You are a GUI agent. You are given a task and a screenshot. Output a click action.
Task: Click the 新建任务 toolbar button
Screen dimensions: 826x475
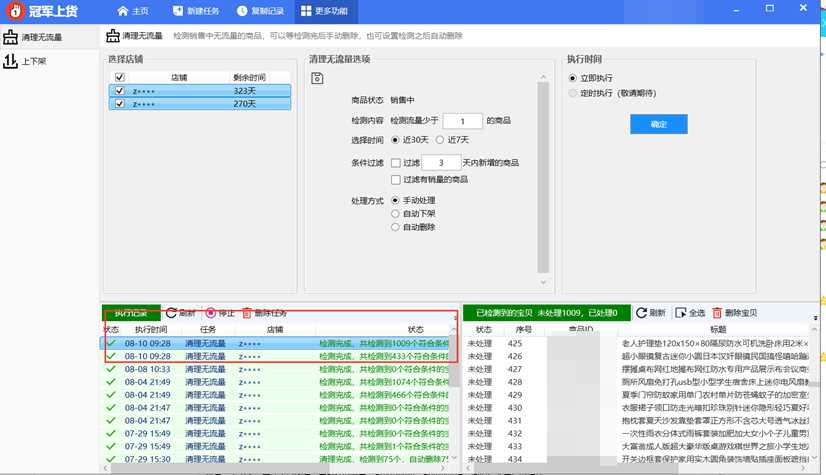pyautogui.click(x=197, y=11)
